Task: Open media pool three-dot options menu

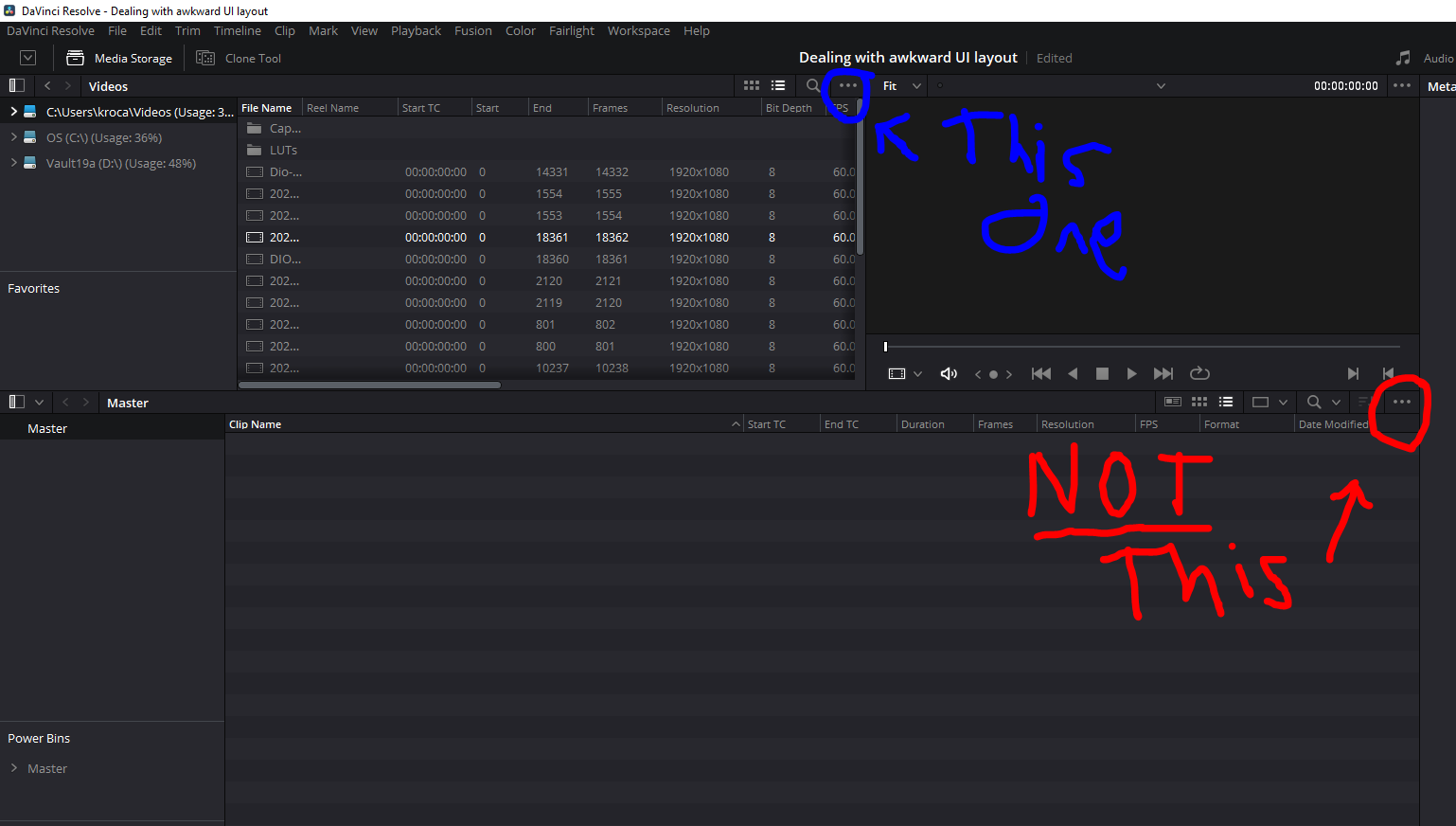Action: (1402, 402)
